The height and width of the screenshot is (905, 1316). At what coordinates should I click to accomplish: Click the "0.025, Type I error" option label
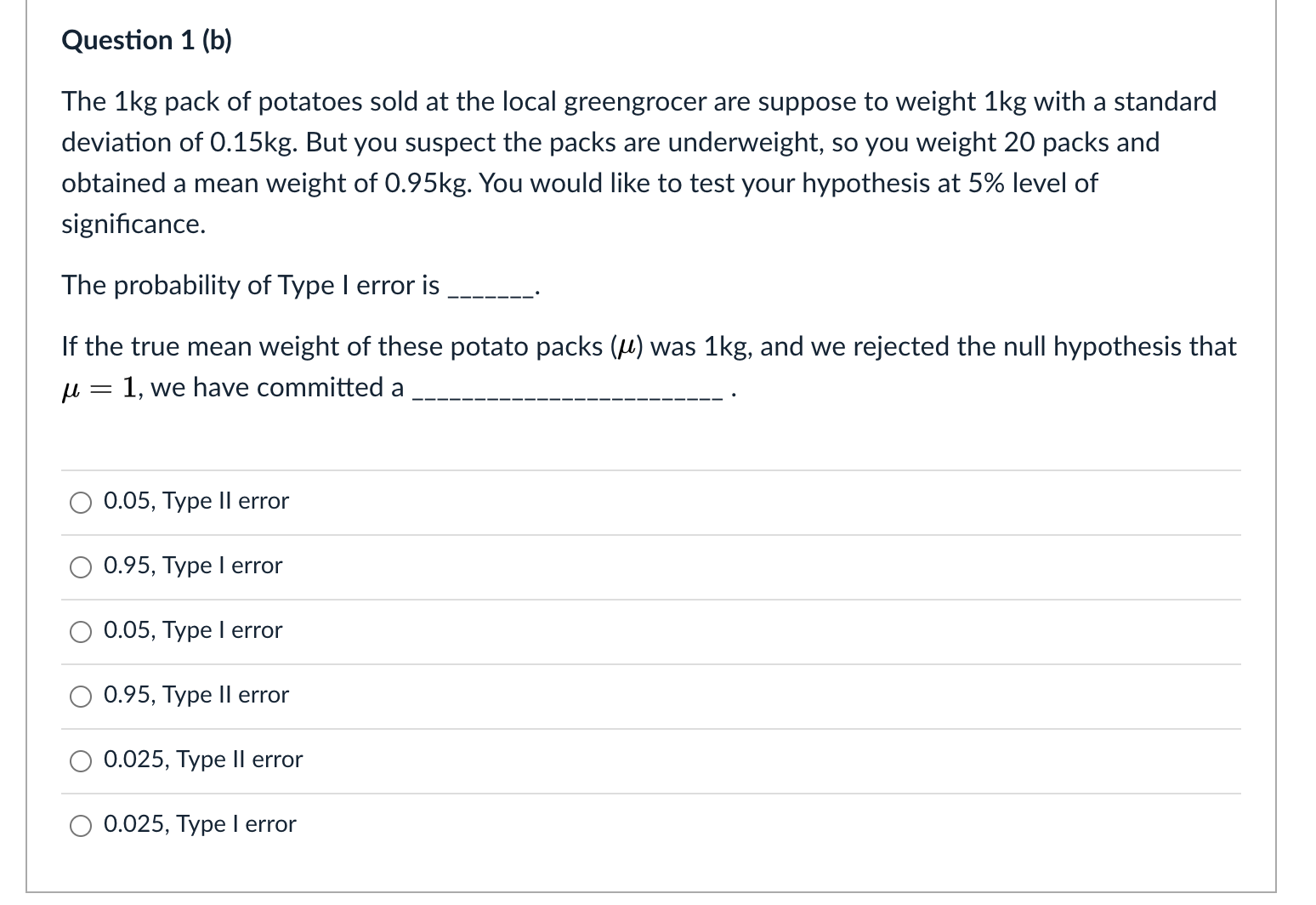tap(199, 823)
